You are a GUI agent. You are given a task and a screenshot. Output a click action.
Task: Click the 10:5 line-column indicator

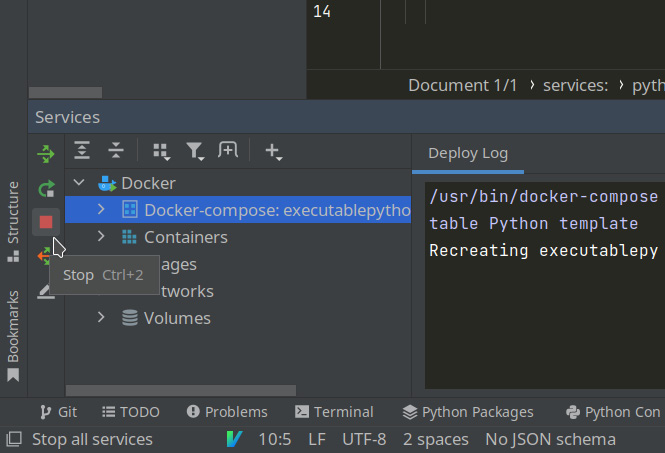click(275, 439)
